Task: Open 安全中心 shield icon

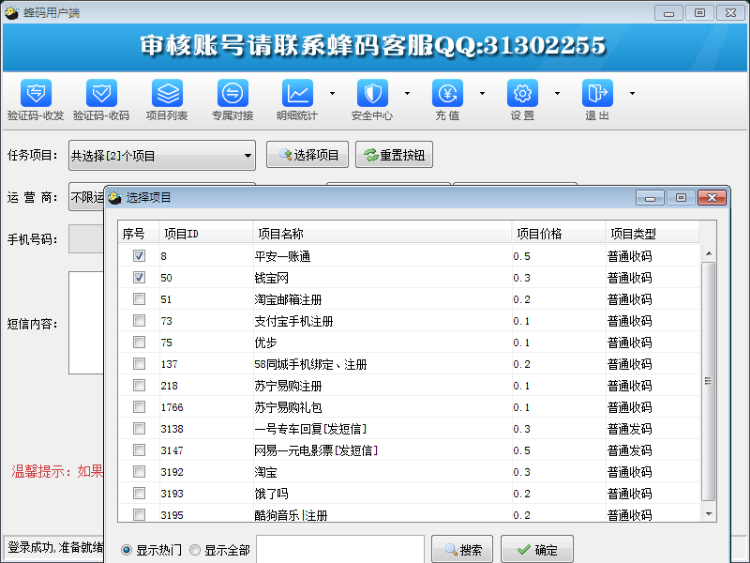Action: pyautogui.click(x=373, y=93)
